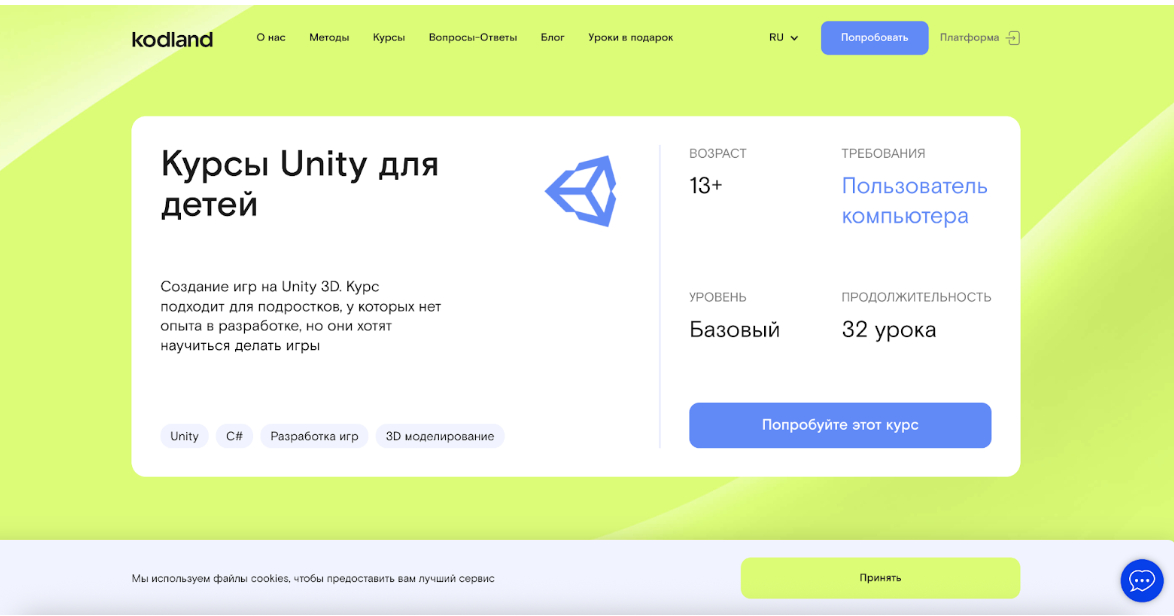
Task: Select the C# tag chip
Action: (x=234, y=436)
